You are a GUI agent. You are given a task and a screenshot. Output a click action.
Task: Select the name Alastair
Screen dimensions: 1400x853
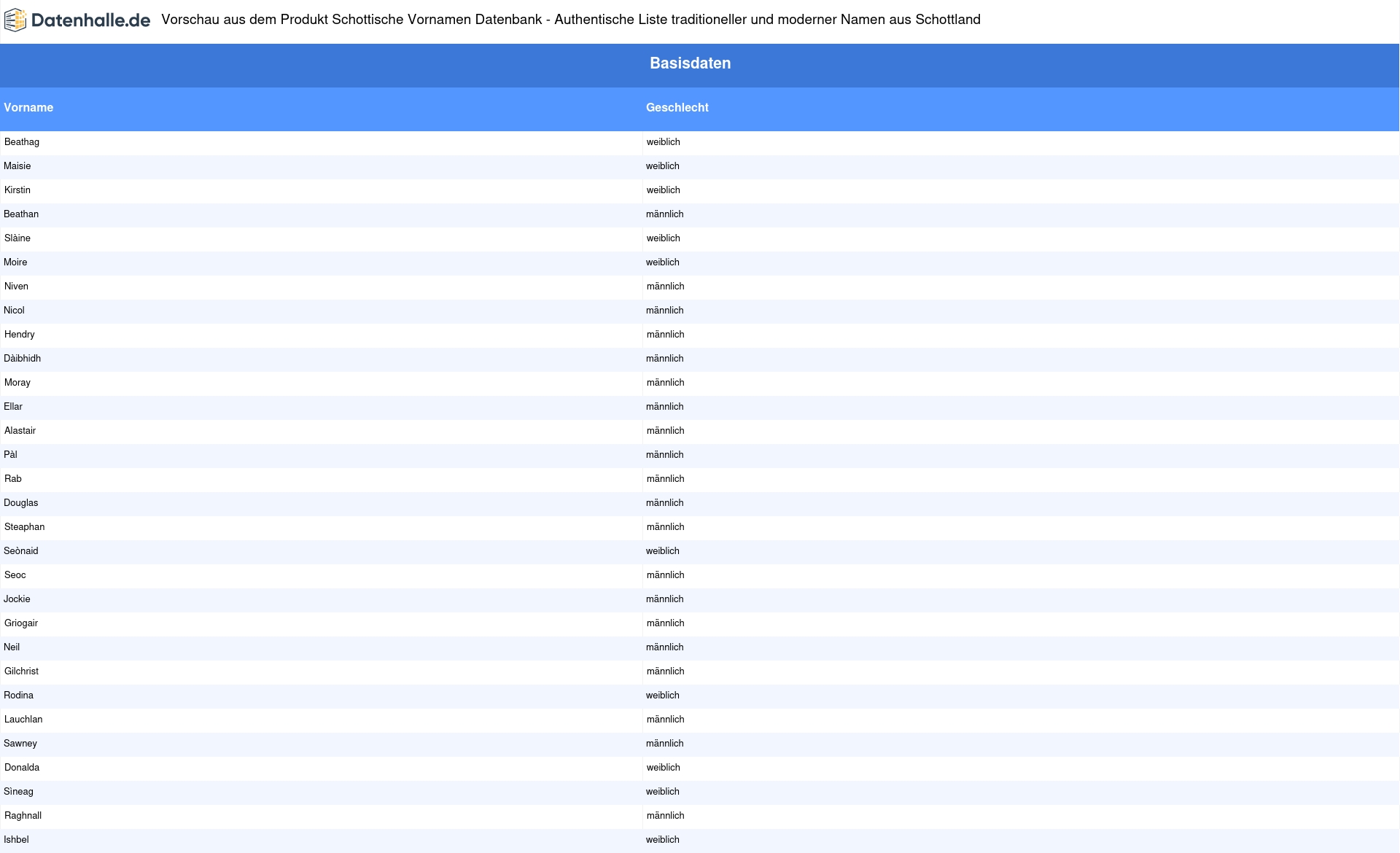20,431
